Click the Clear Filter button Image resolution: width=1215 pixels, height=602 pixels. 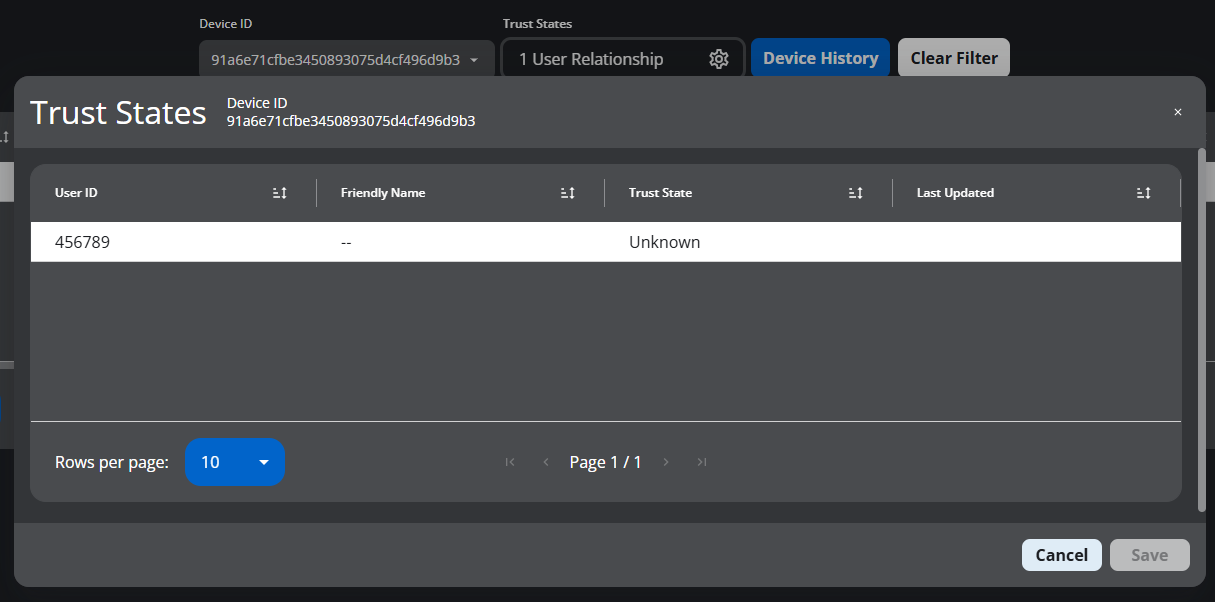point(954,58)
